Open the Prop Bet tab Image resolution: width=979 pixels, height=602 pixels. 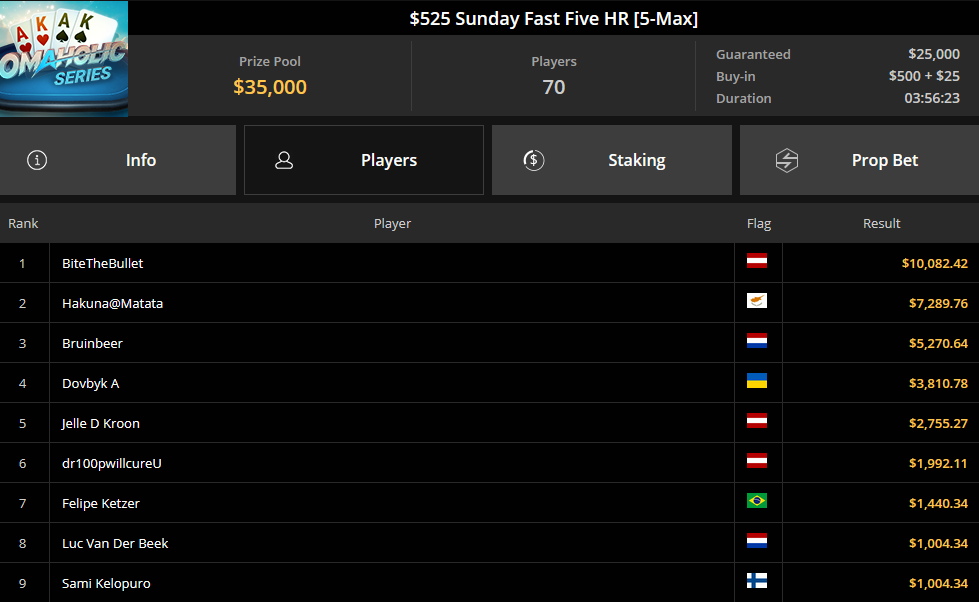click(859, 160)
